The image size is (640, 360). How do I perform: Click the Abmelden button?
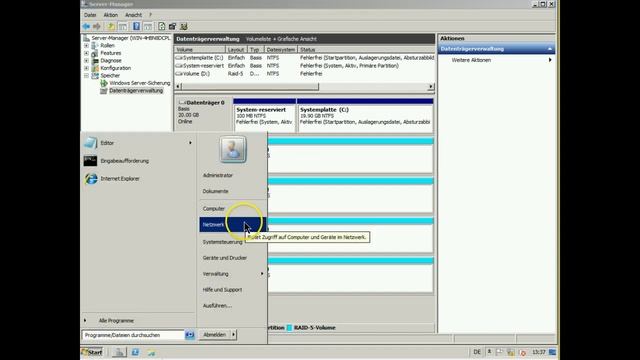215,335
